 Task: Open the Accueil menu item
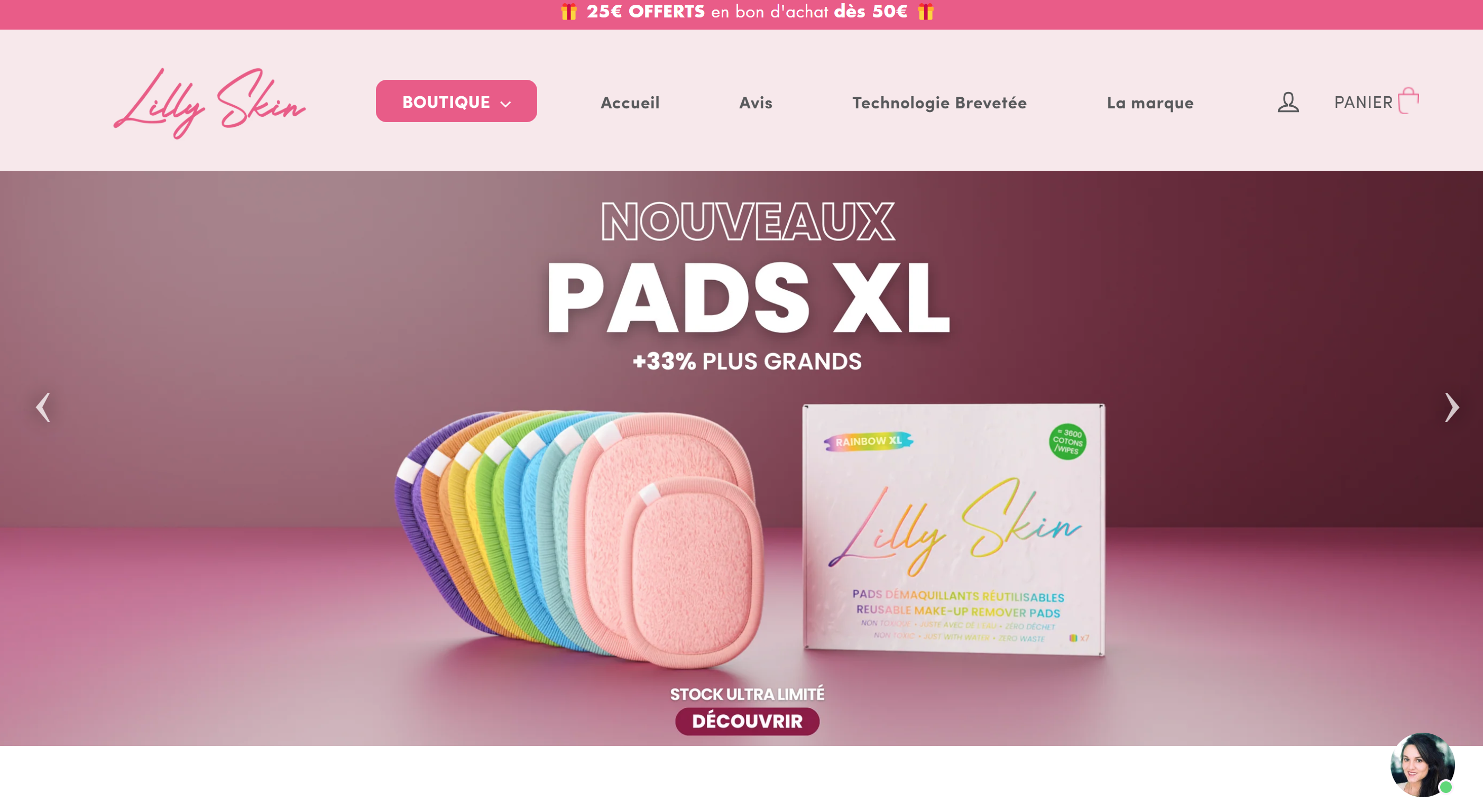(630, 103)
